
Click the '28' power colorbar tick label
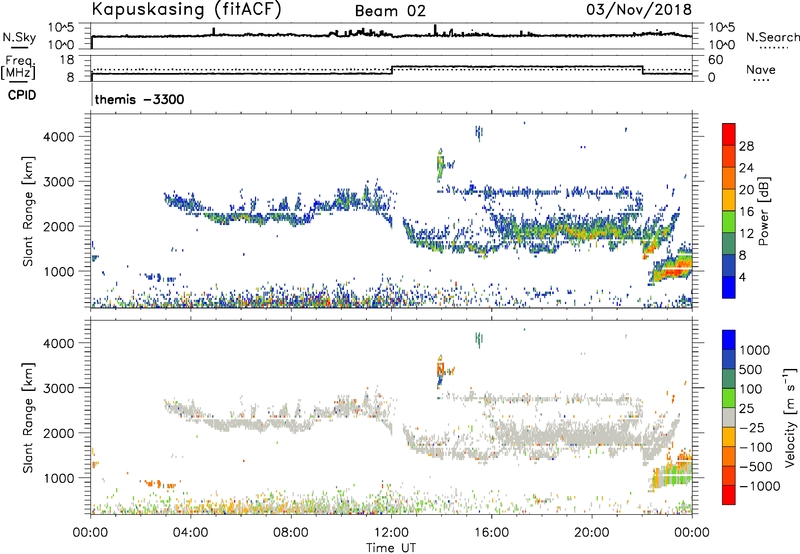point(746,146)
